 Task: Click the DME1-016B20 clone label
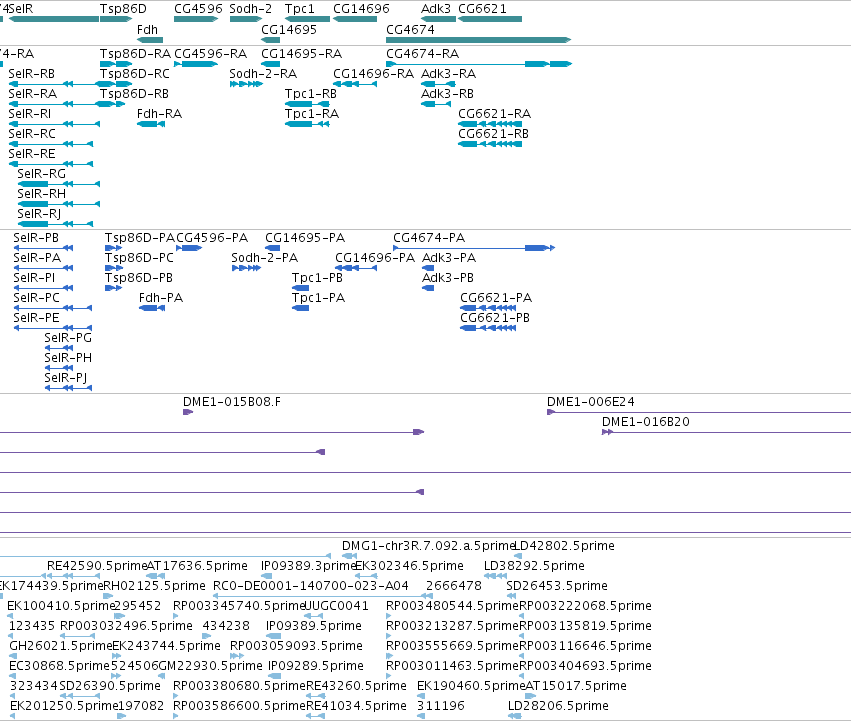pyautogui.click(x=645, y=422)
